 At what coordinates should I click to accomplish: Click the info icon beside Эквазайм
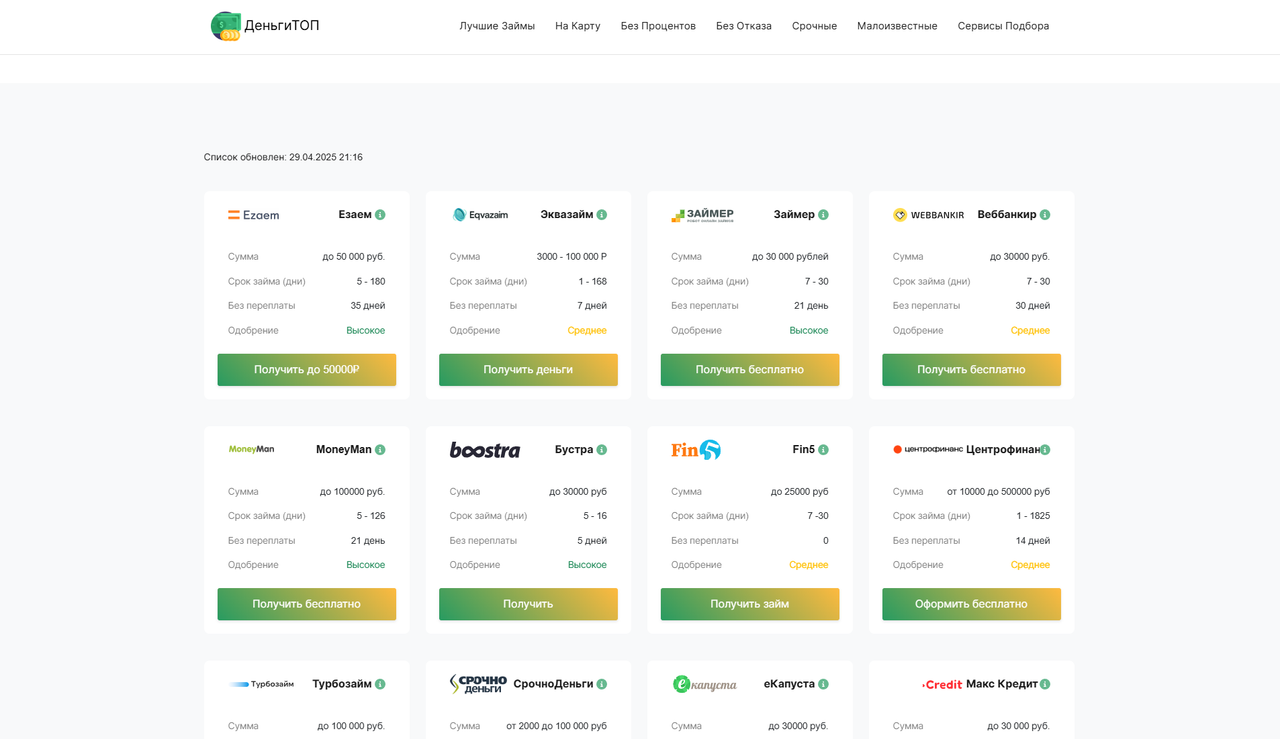coord(602,215)
